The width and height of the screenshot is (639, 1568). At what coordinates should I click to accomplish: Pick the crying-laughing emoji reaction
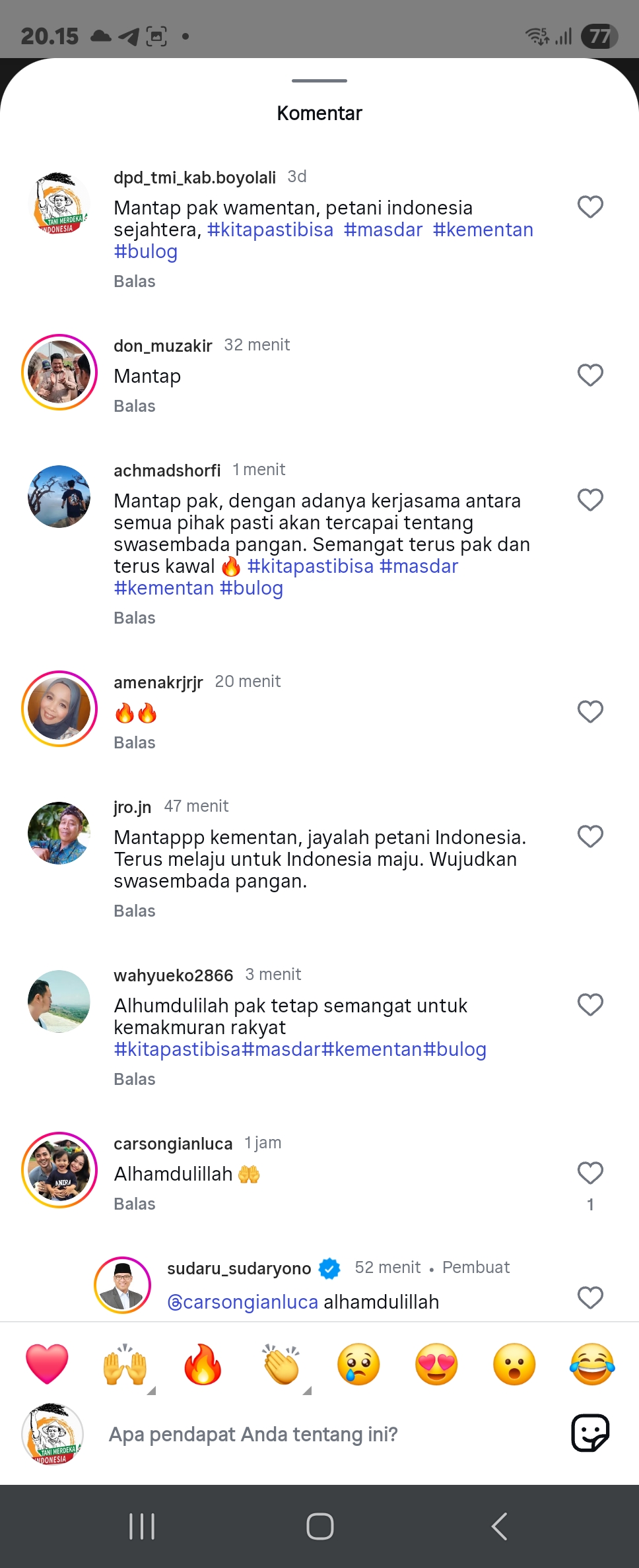(592, 1364)
